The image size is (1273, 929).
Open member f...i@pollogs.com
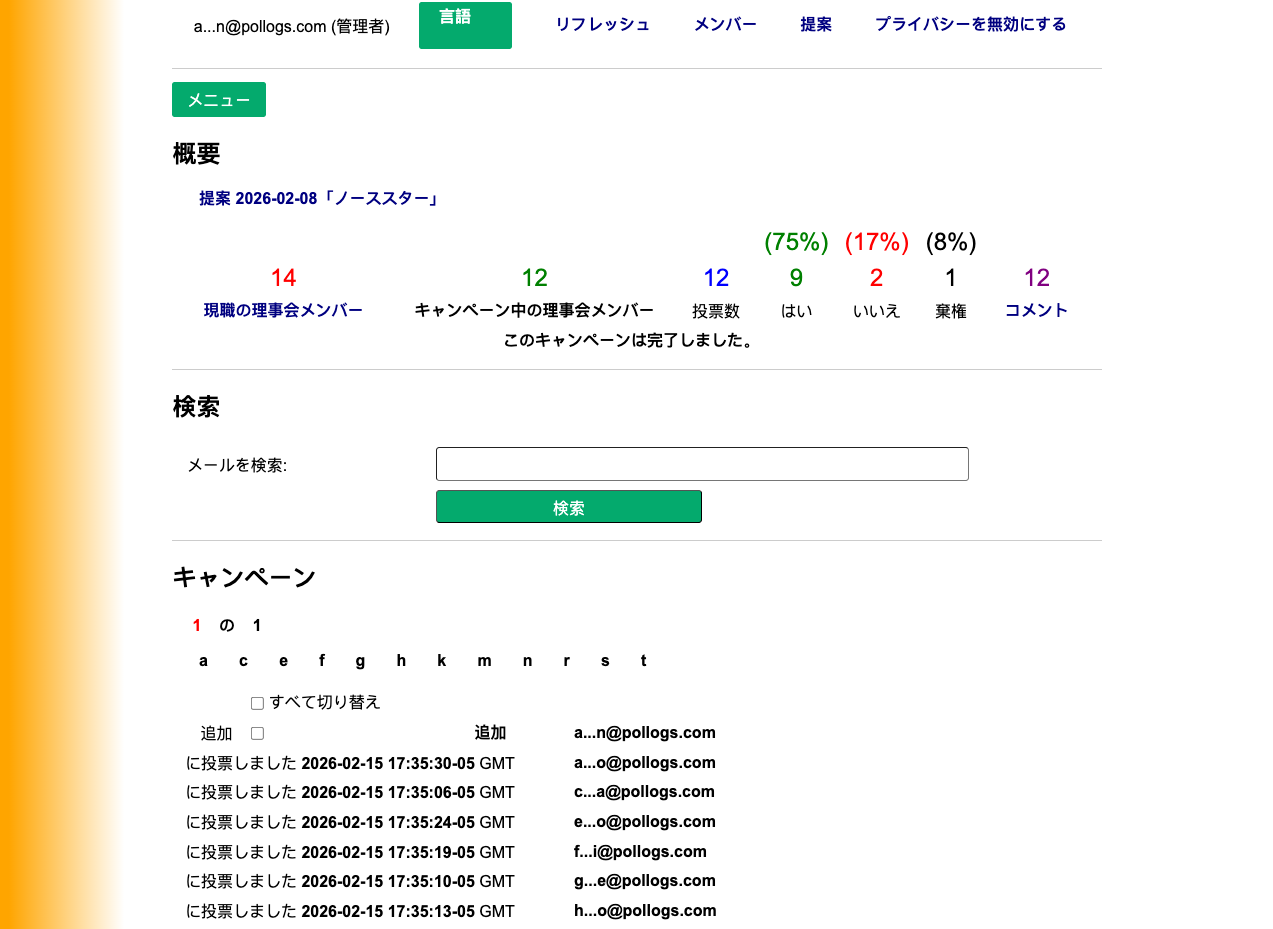click(x=640, y=851)
